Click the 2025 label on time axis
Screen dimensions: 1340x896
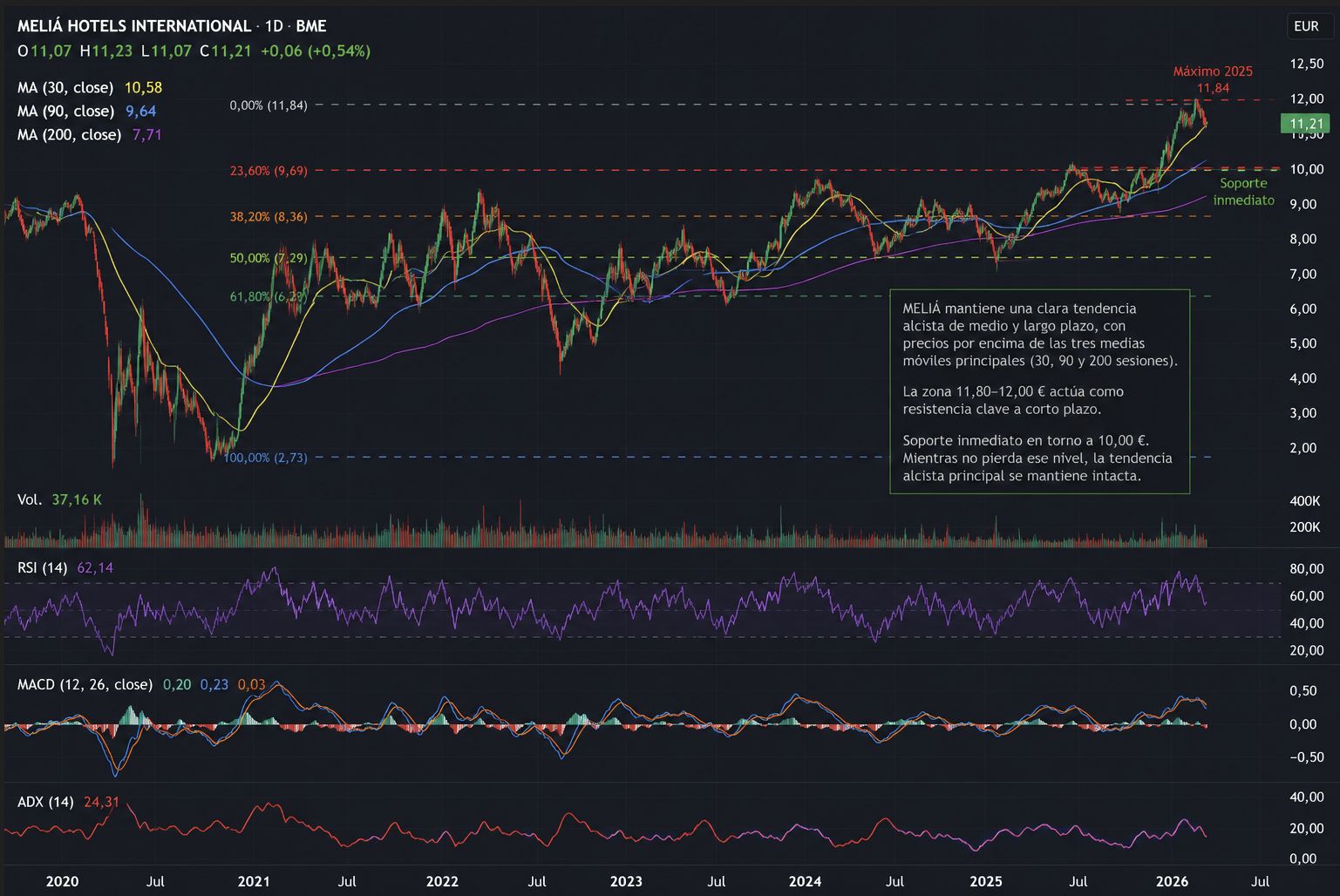tap(986, 881)
